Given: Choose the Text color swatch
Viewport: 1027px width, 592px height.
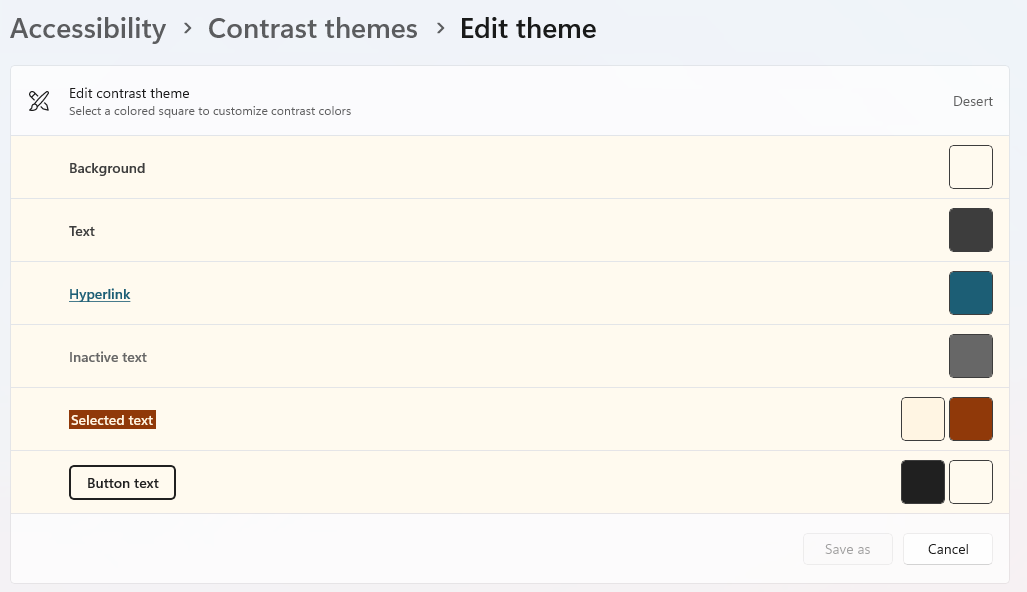Looking at the screenshot, I should click(970, 230).
